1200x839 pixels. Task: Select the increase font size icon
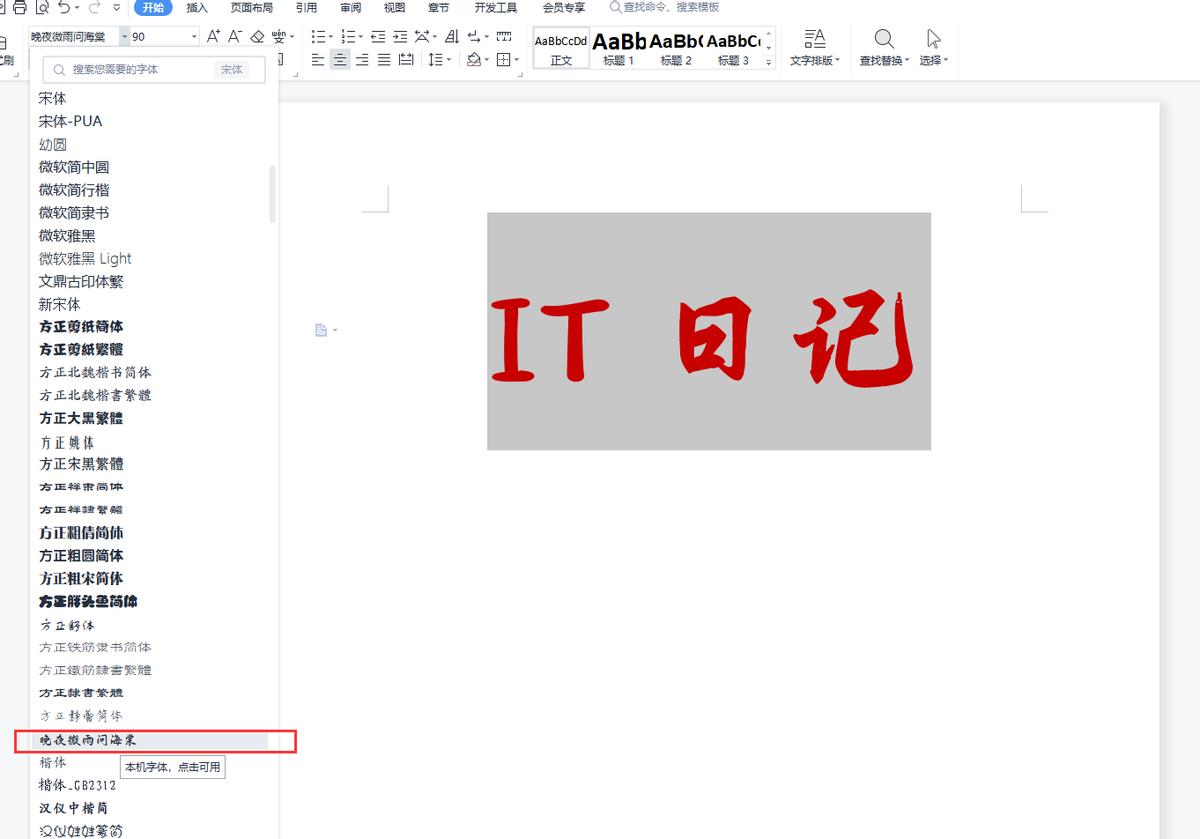pyautogui.click(x=212, y=36)
